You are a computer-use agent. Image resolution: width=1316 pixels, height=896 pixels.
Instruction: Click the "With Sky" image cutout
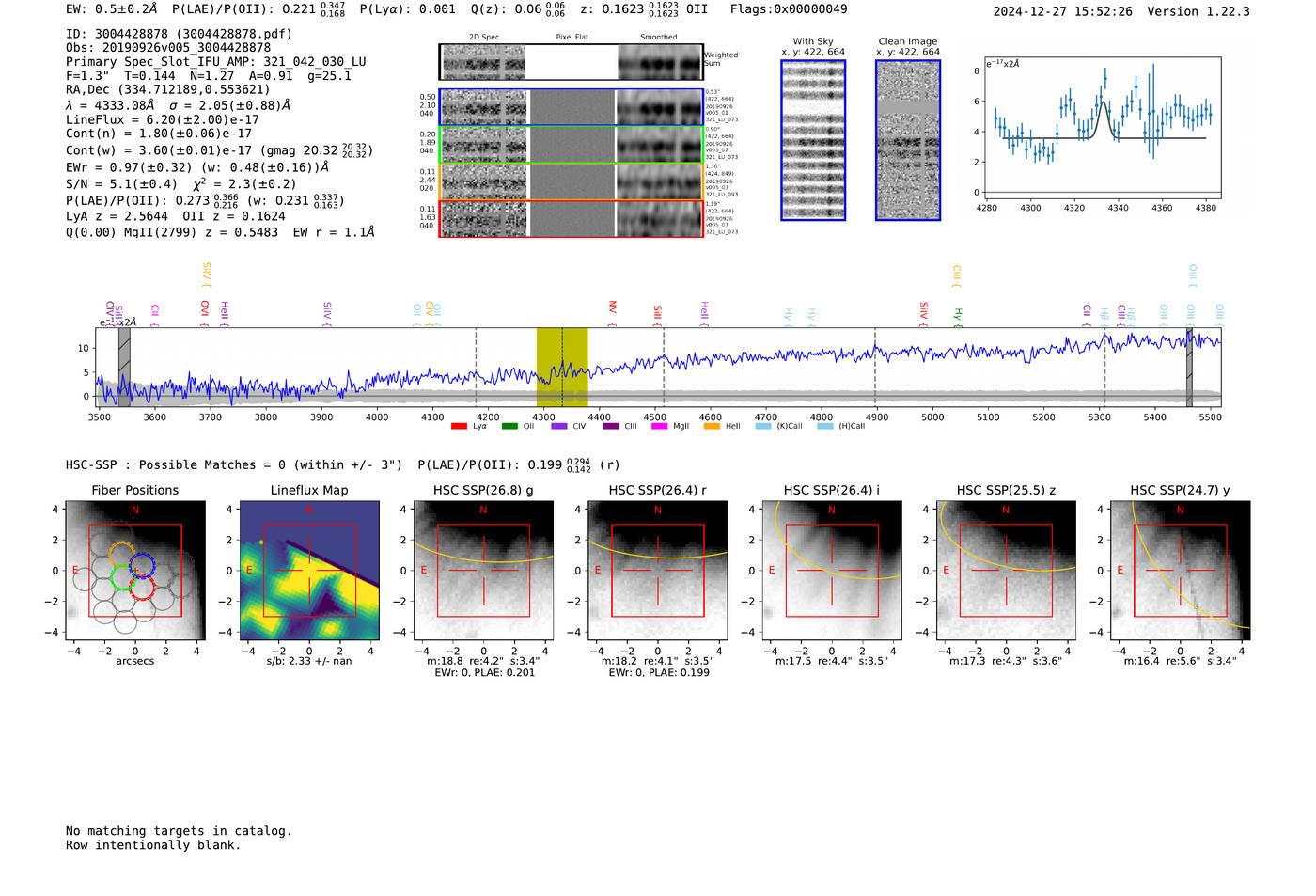point(813,140)
